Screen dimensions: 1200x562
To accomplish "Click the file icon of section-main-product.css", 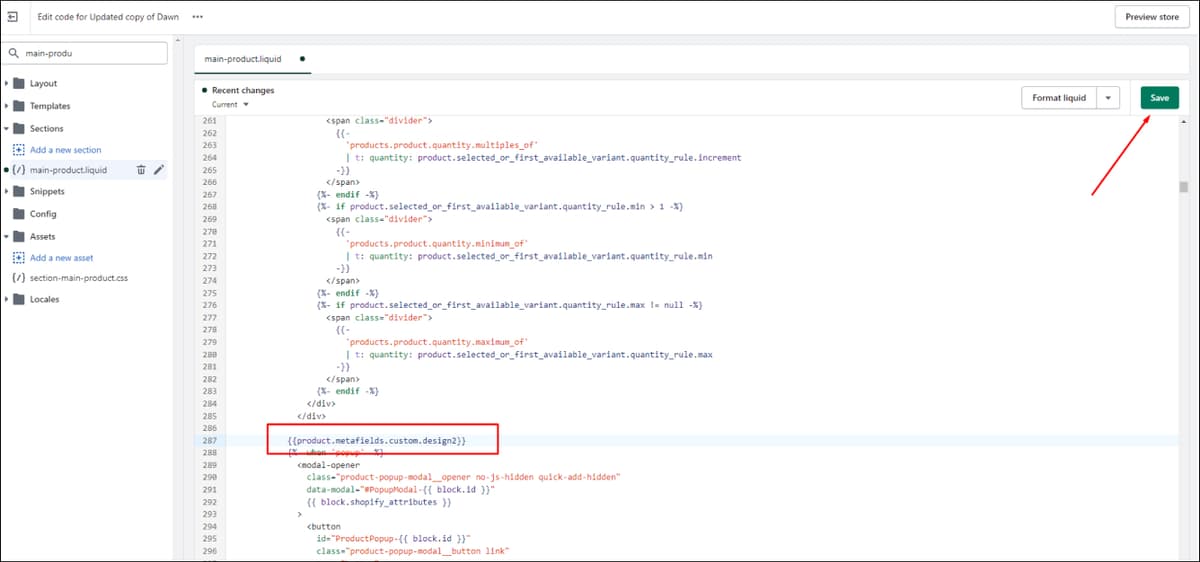I will pos(19,277).
